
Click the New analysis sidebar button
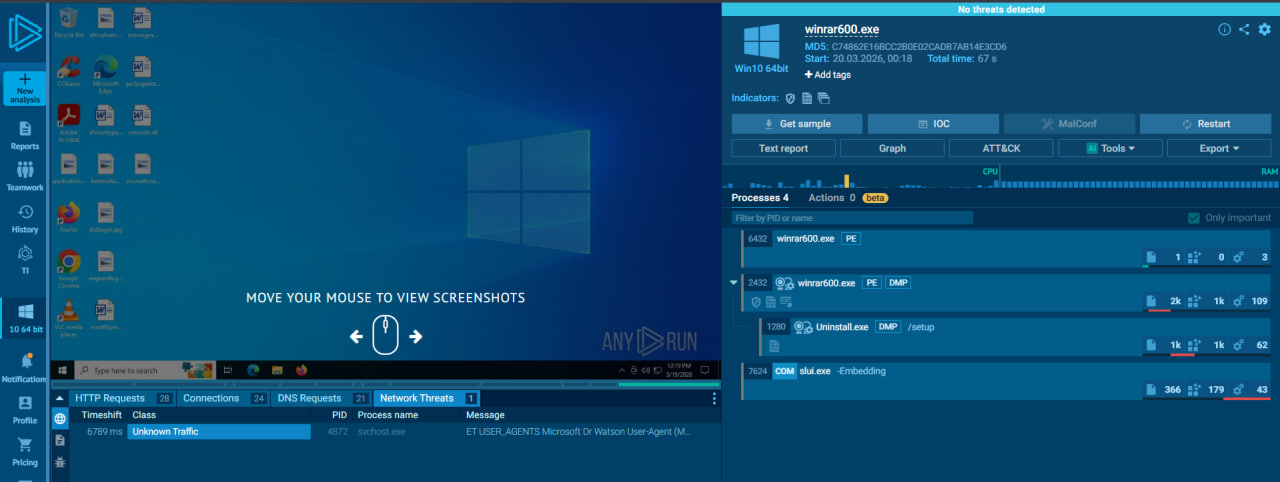pos(25,88)
